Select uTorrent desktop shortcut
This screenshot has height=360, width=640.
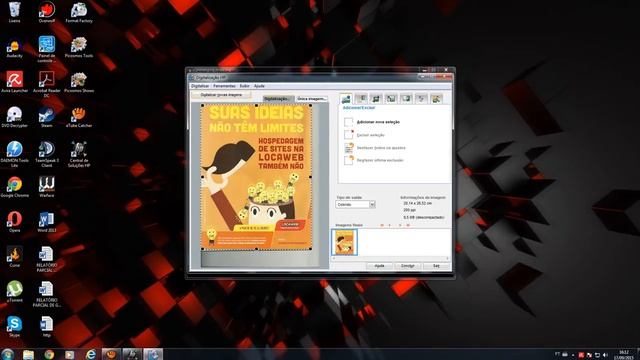coord(14,291)
